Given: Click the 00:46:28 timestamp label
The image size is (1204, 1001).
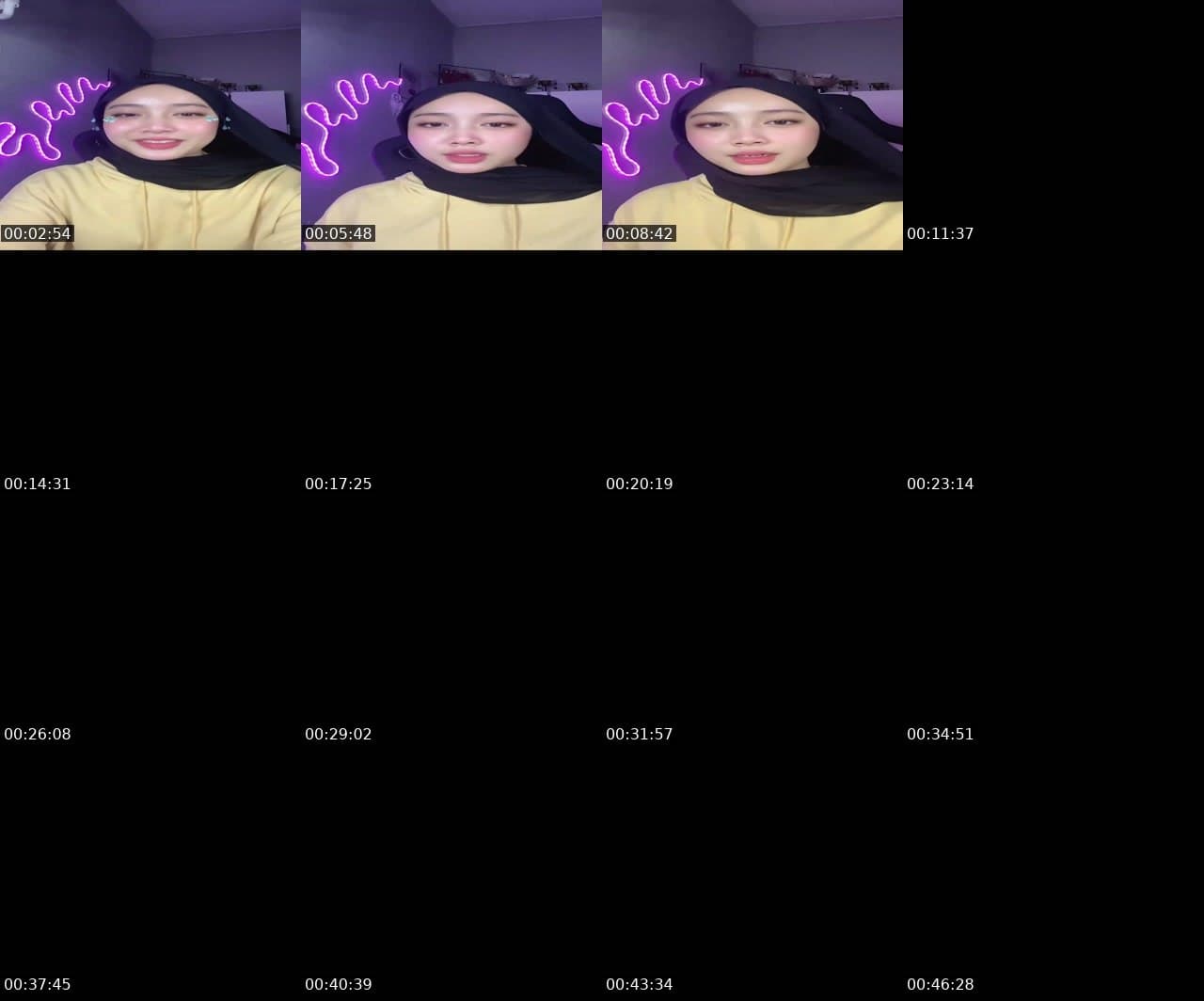Looking at the screenshot, I should 941,984.
